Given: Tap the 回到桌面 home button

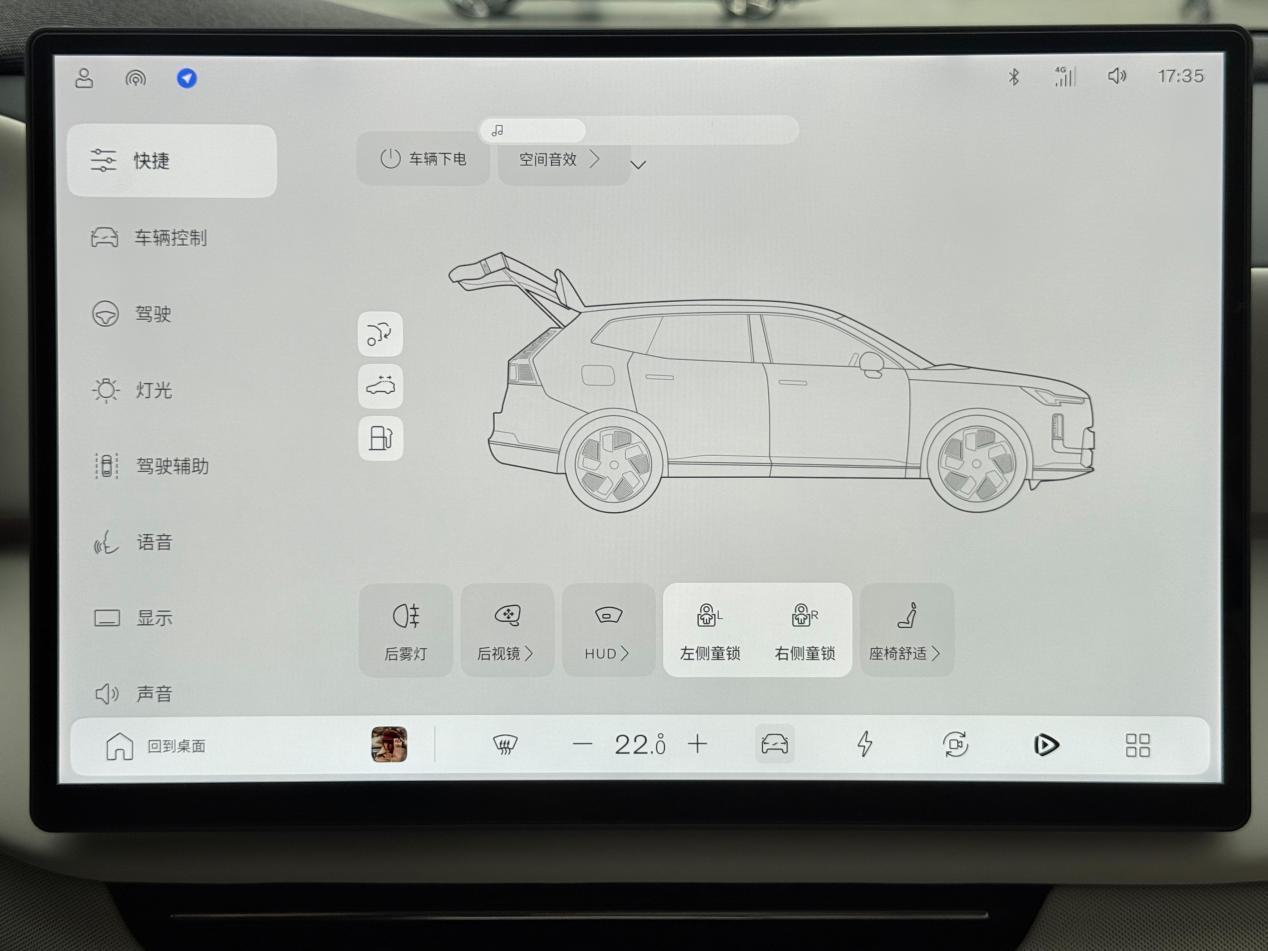Looking at the screenshot, I should (156, 746).
